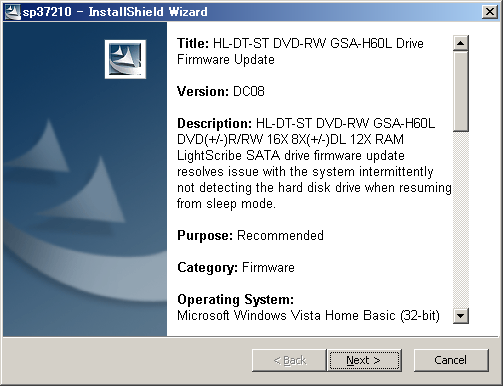Click the Operating System label
The image size is (503, 386).
tap(235, 300)
